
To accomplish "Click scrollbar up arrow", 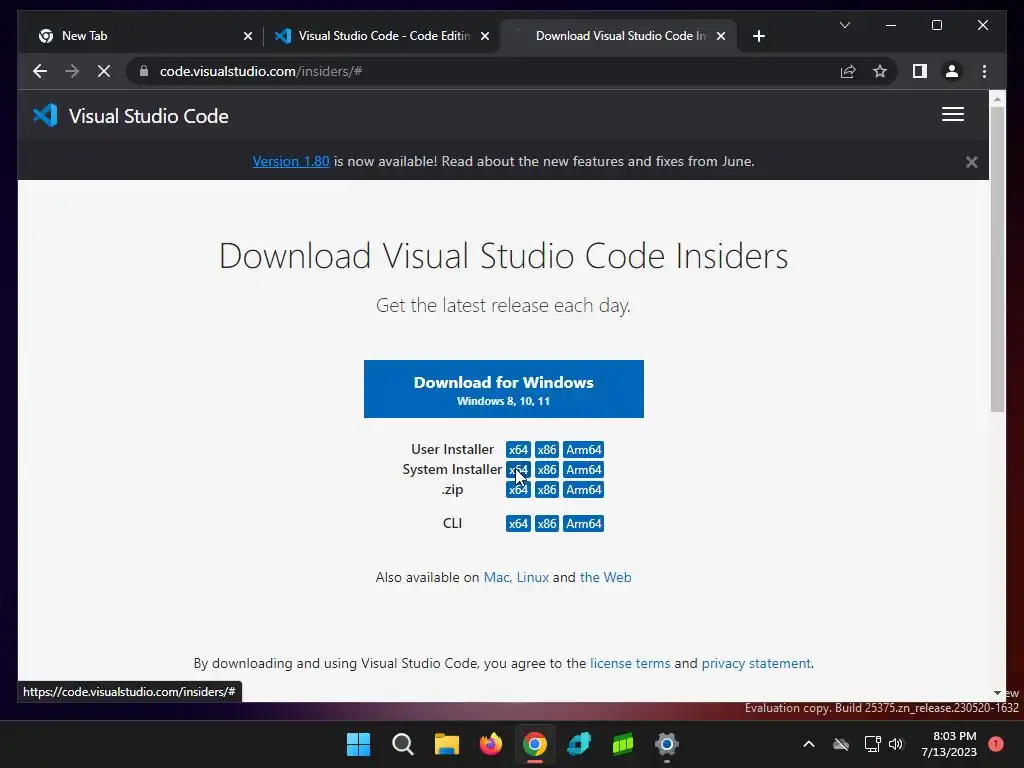I will [997, 99].
